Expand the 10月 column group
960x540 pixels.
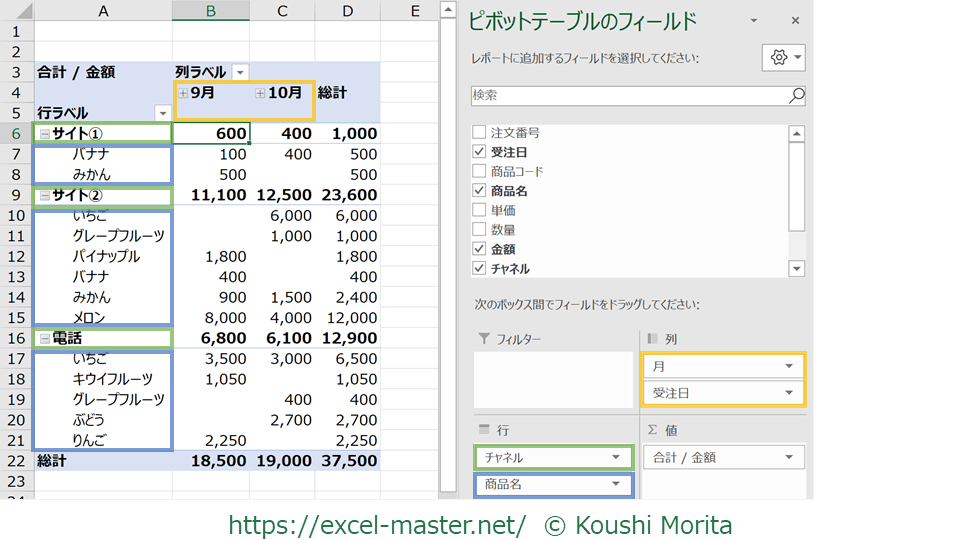pos(260,93)
